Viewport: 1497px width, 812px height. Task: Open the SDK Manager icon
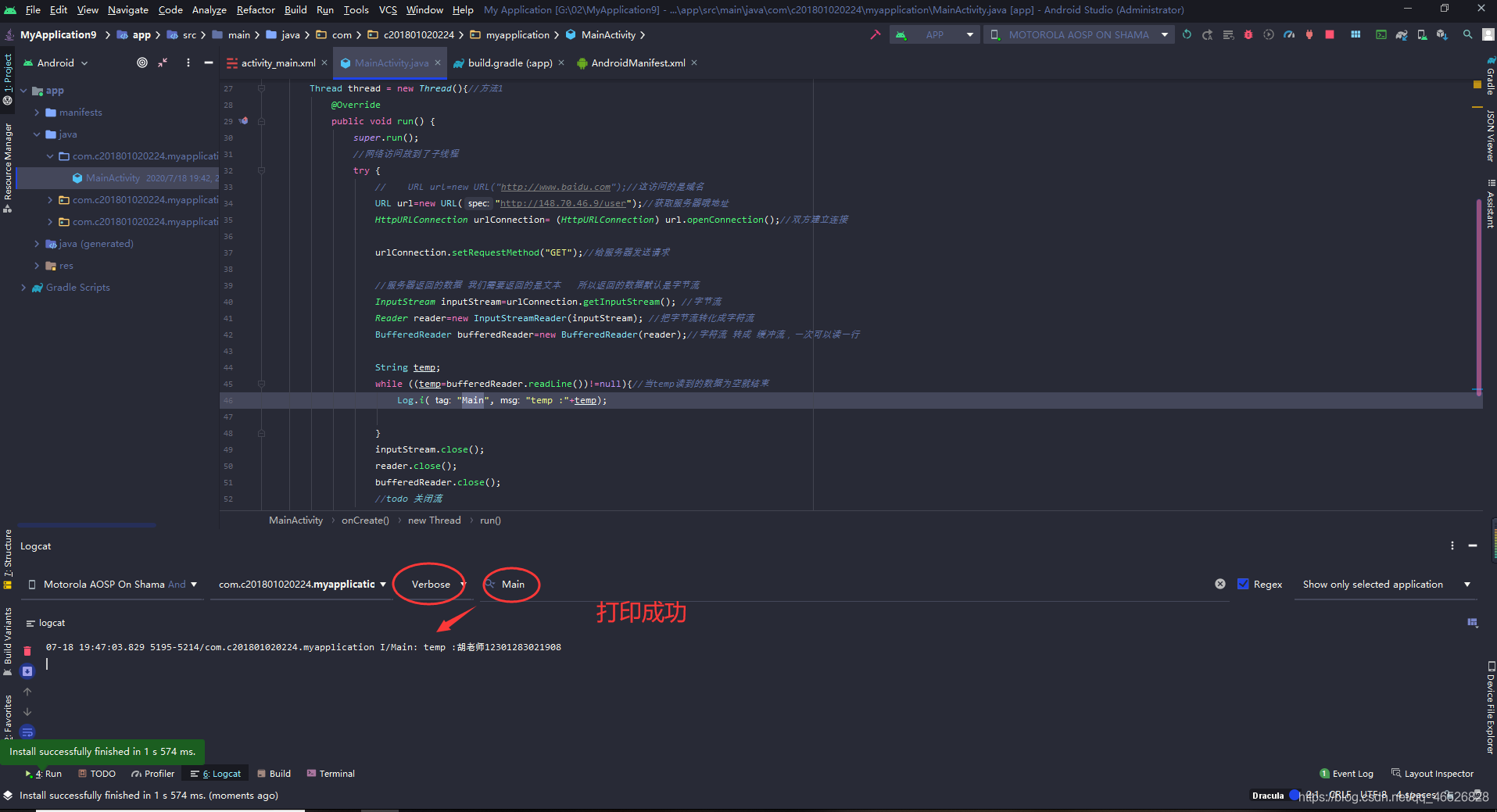pyautogui.click(x=1442, y=34)
